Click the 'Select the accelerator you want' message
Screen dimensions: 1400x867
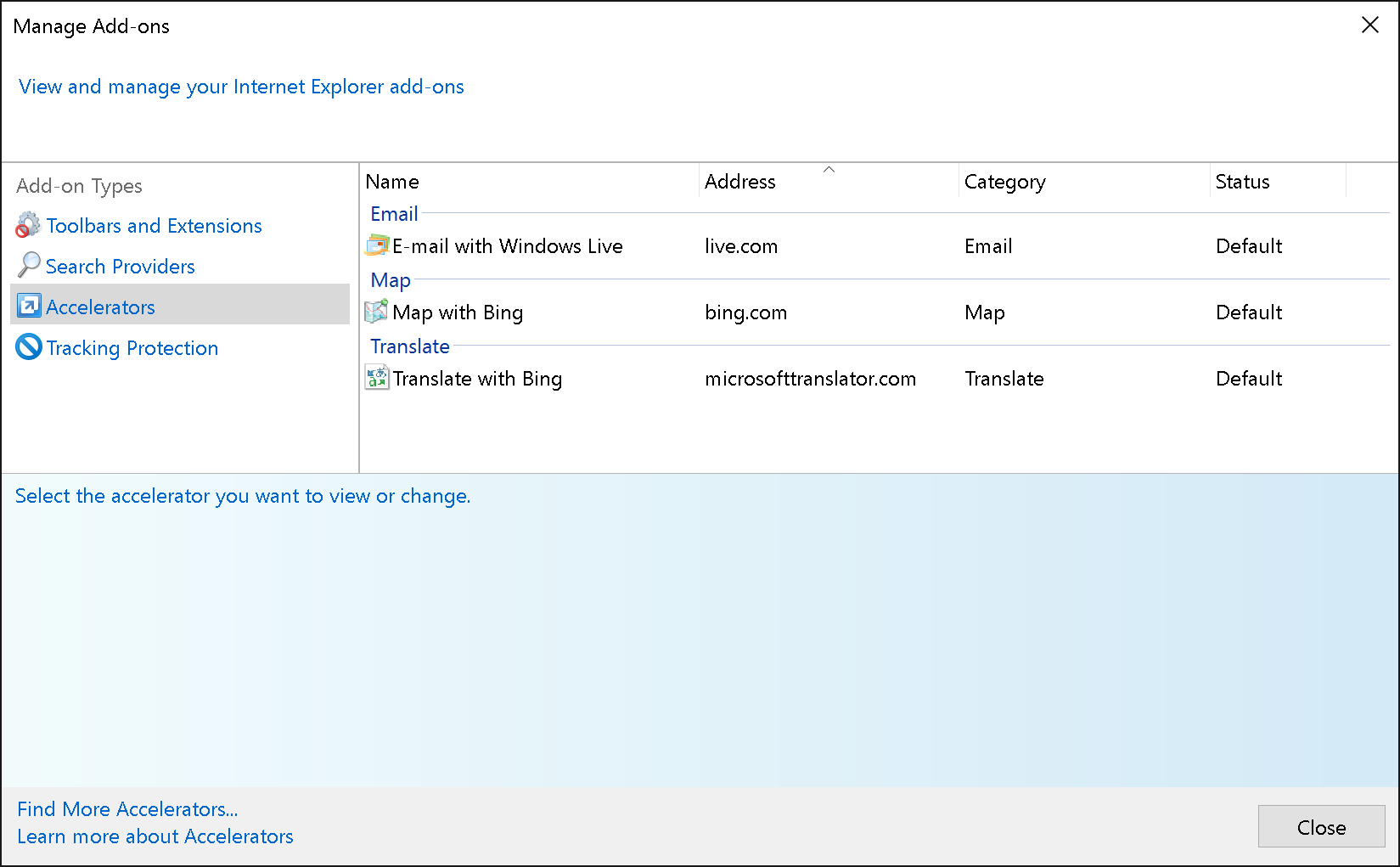tap(243, 496)
